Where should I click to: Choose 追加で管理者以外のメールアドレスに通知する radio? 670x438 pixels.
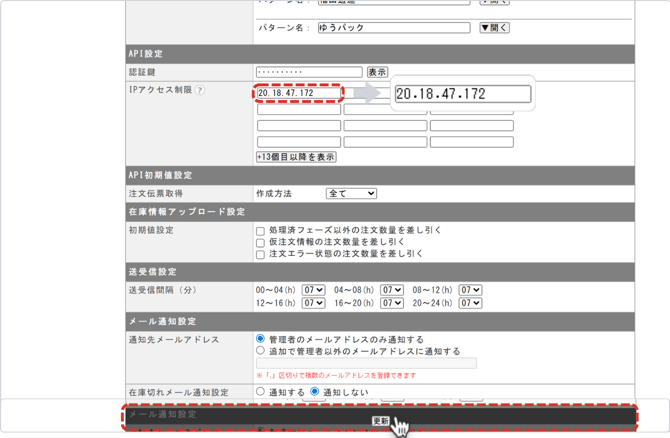click(261, 351)
